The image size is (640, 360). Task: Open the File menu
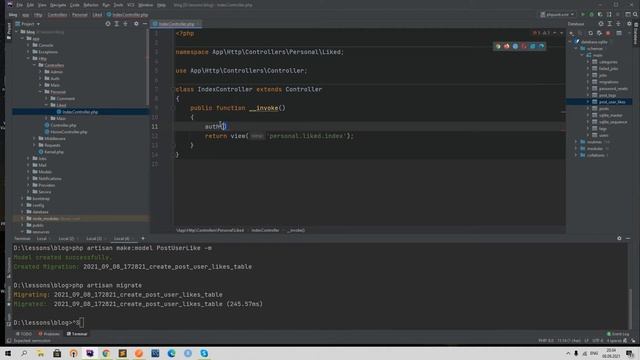tap(20, 5)
